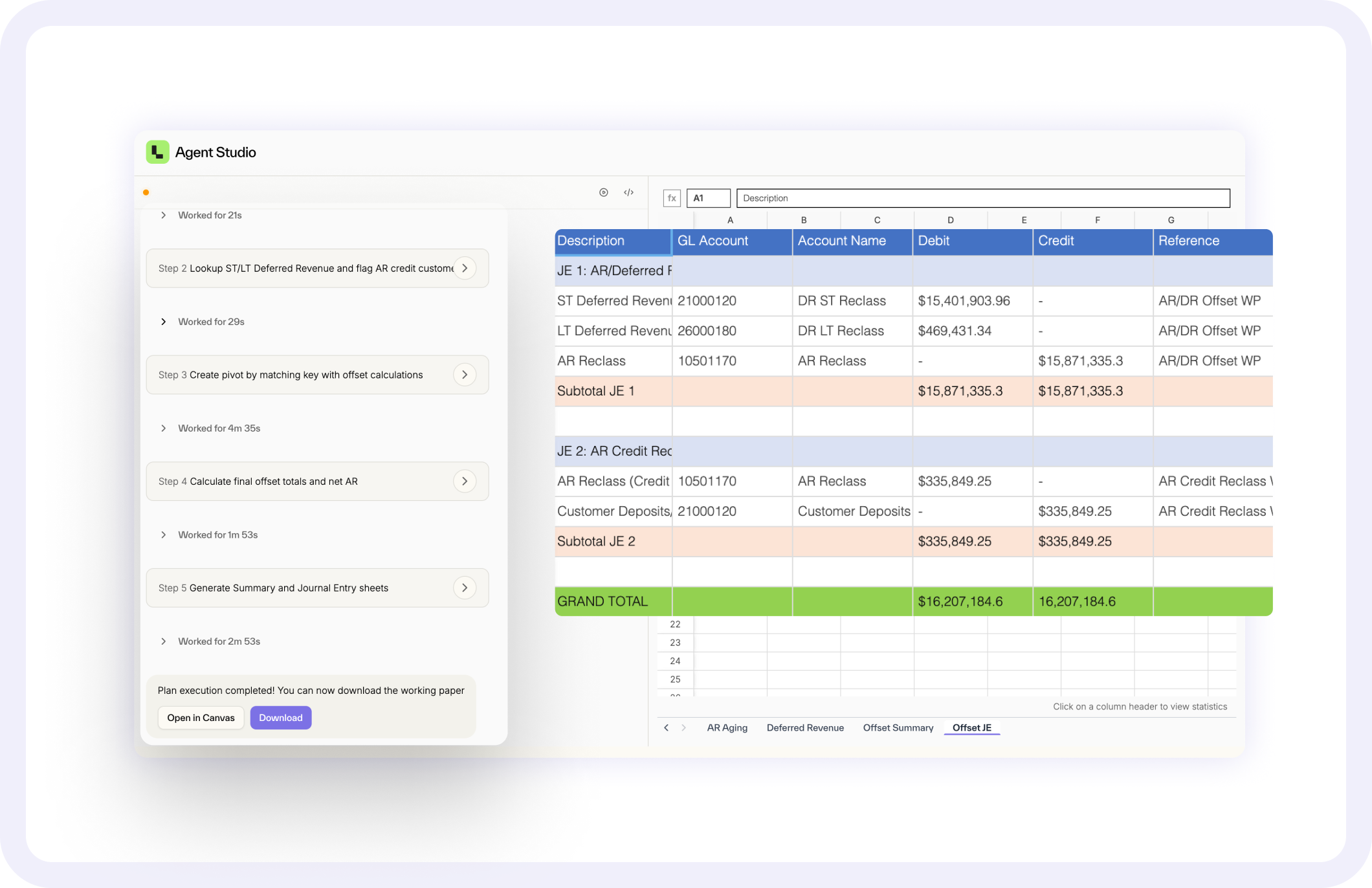Open the Deferred Revenue sheet tab
The image size is (1372, 888).
click(x=805, y=727)
